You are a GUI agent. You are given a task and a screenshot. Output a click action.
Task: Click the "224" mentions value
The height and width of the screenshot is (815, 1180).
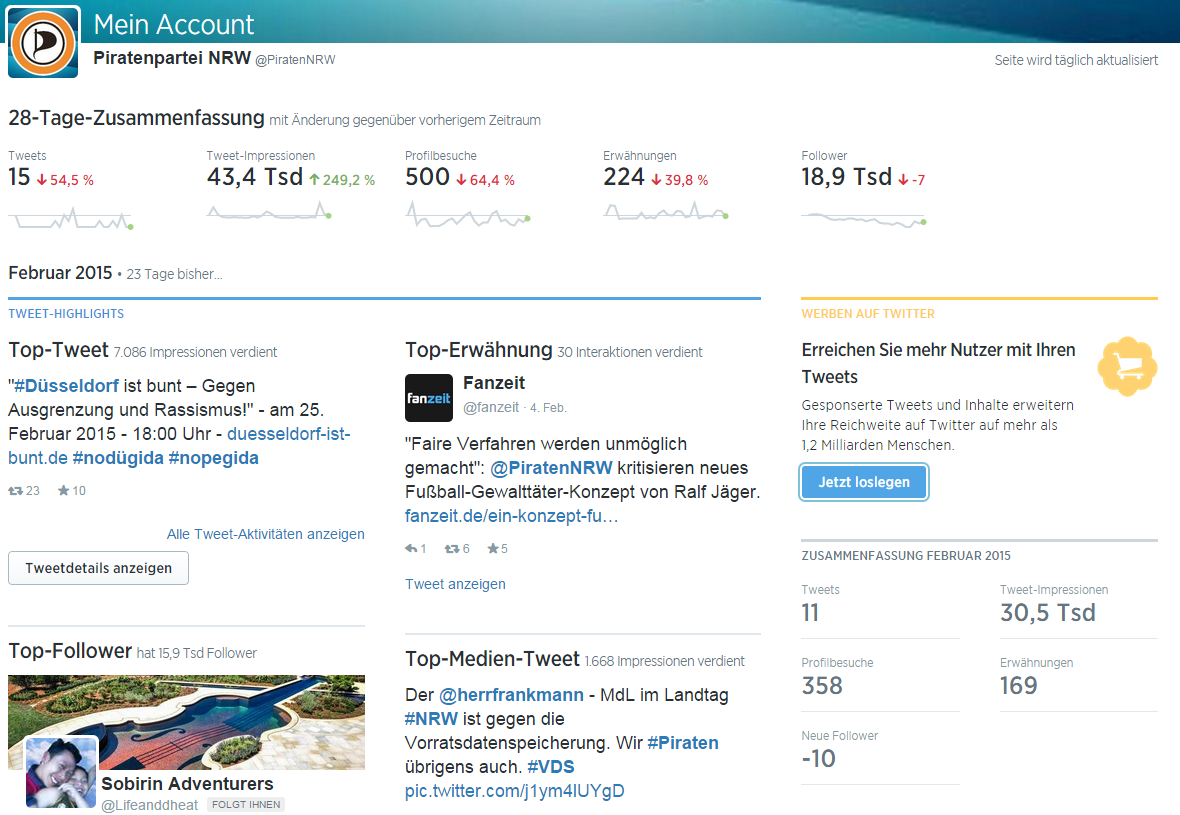[624, 177]
